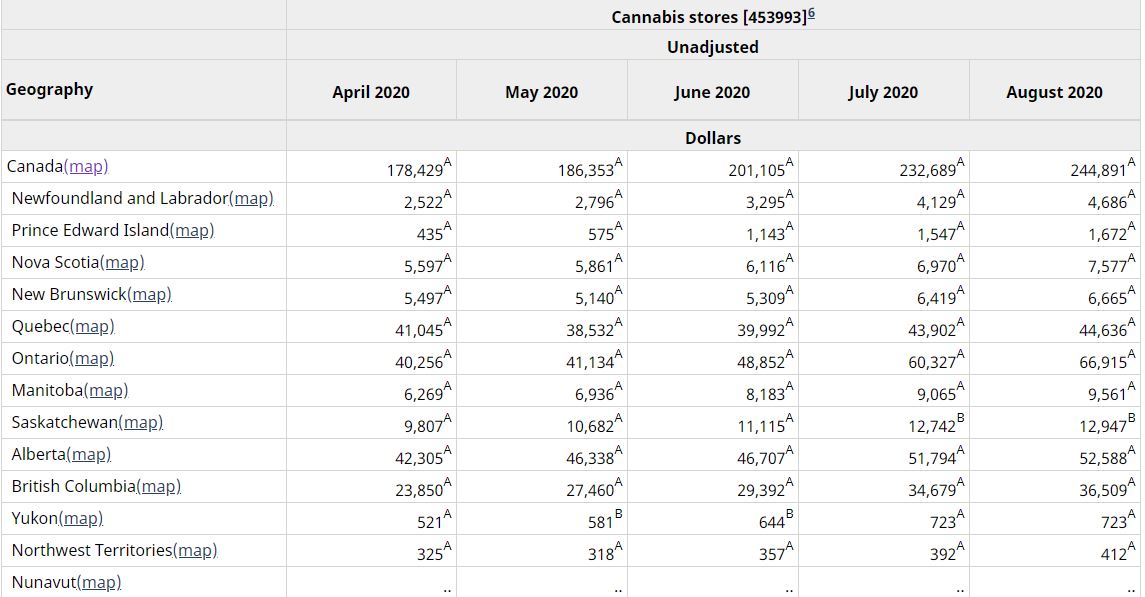Follow the Northwest Territories map link
Screen dimensions: 1145x597
[x=195, y=551]
